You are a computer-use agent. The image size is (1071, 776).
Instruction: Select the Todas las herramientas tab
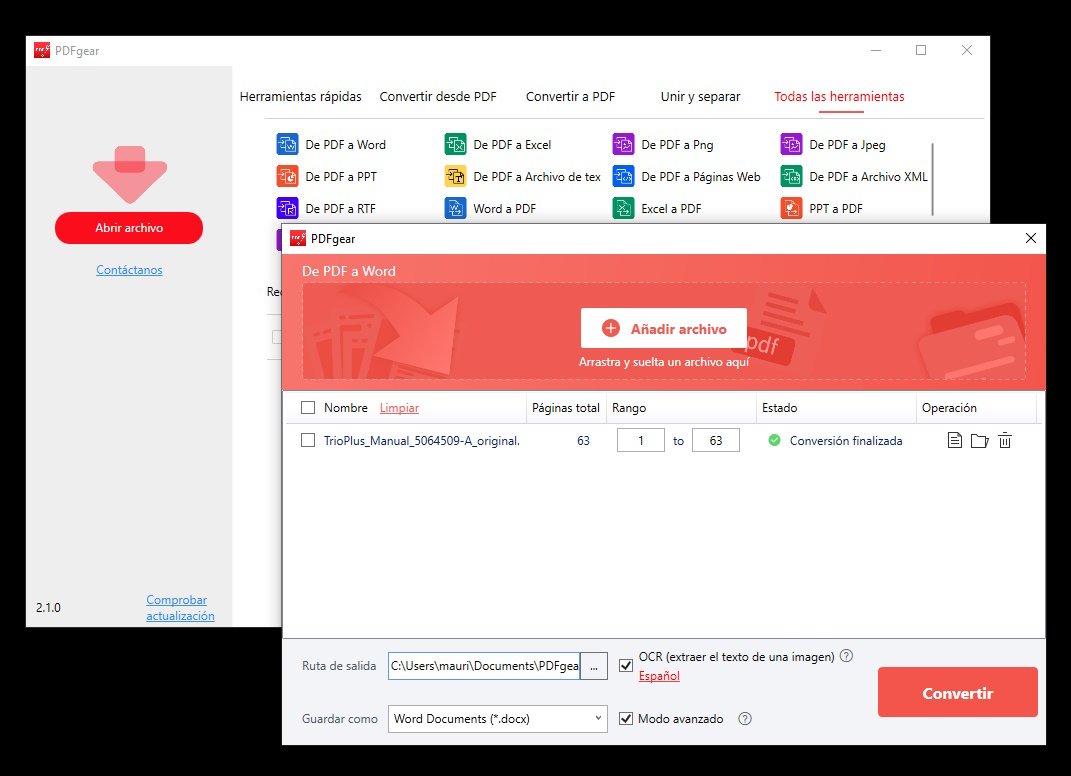point(839,96)
